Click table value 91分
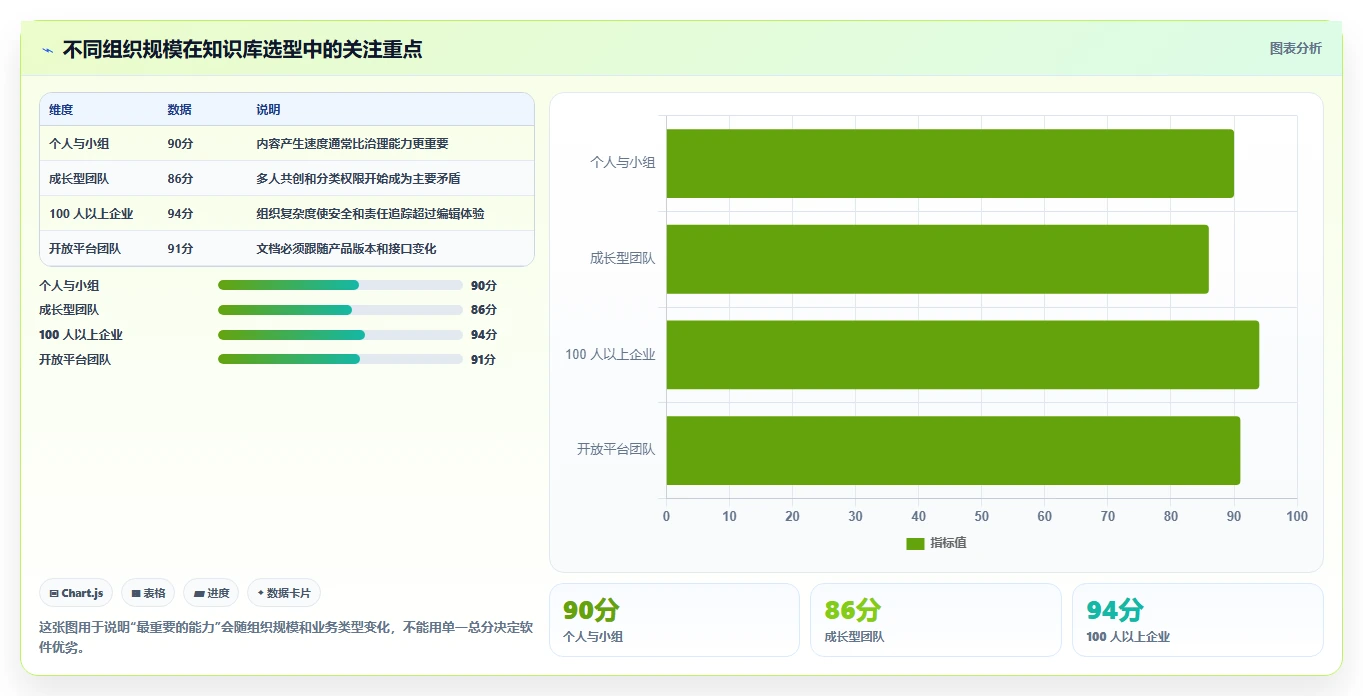 (x=180, y=249)
